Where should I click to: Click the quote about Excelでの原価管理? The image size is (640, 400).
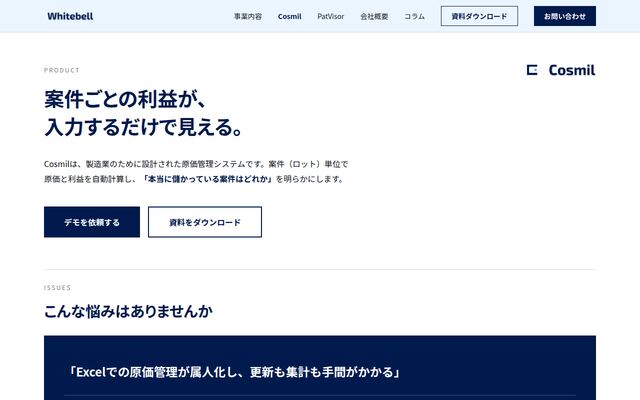pyautogui.click(x=233, y=372)
